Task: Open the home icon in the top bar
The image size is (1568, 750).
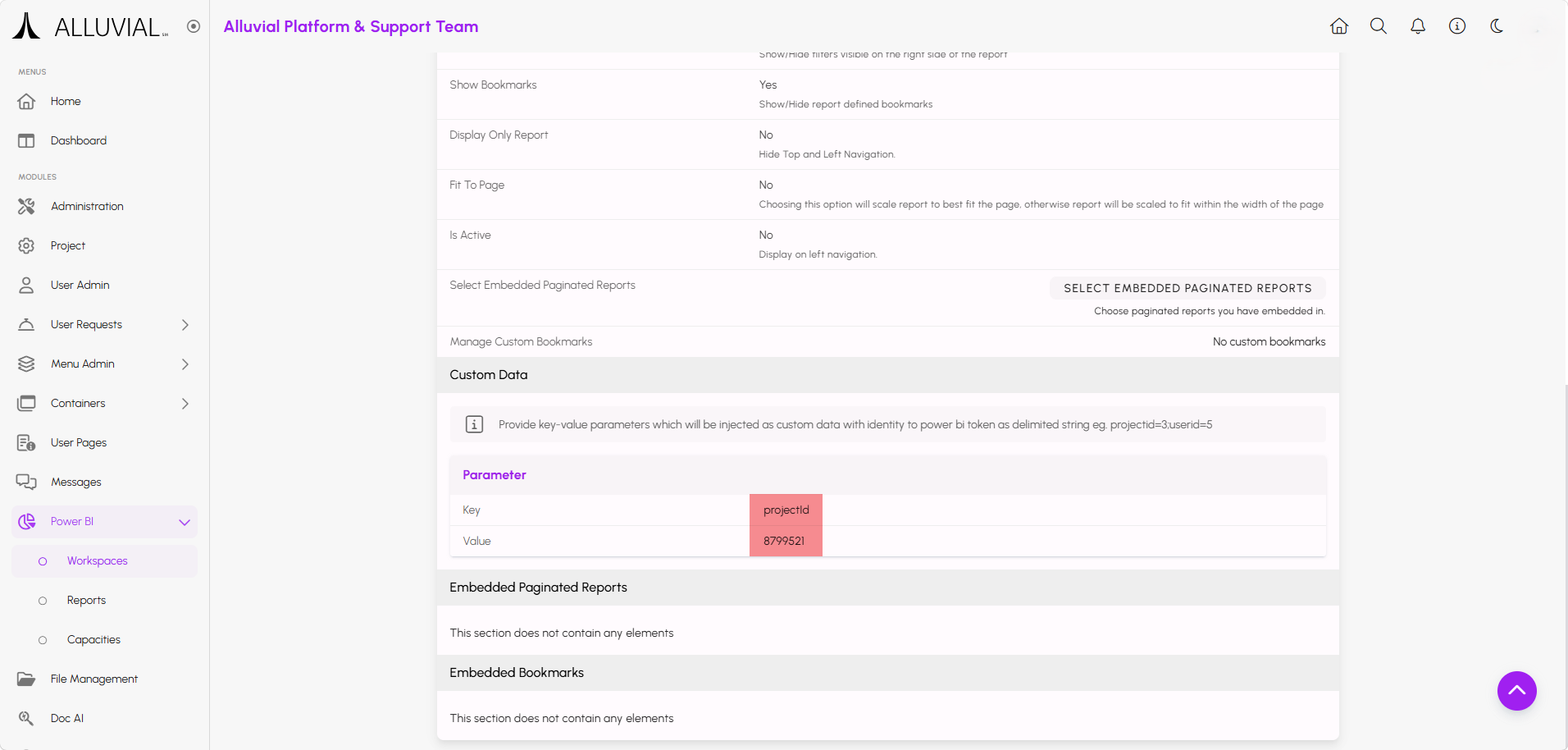Action: (x=1339, y=26)
